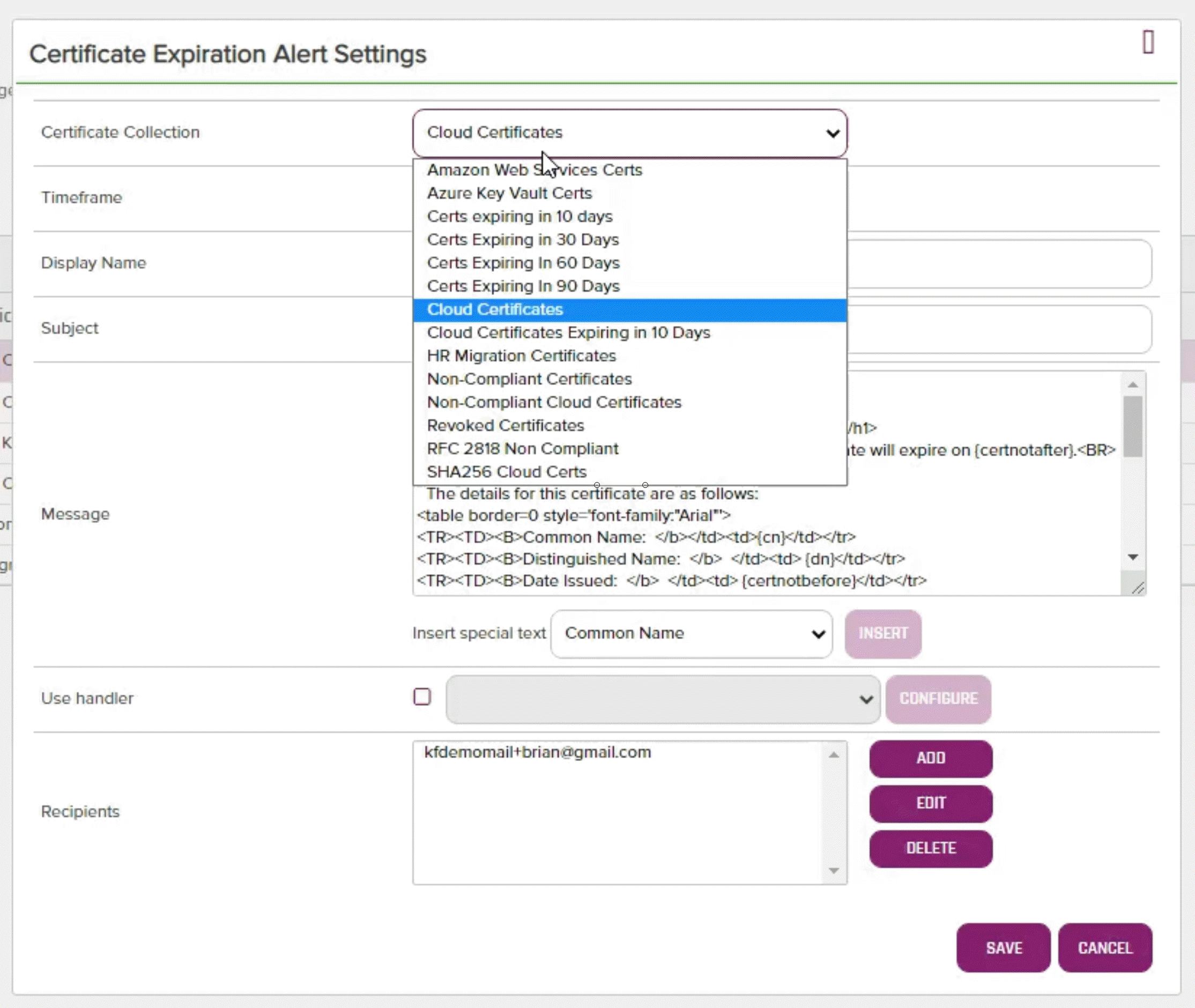Click Edit recipient button

tap(931, 803)
